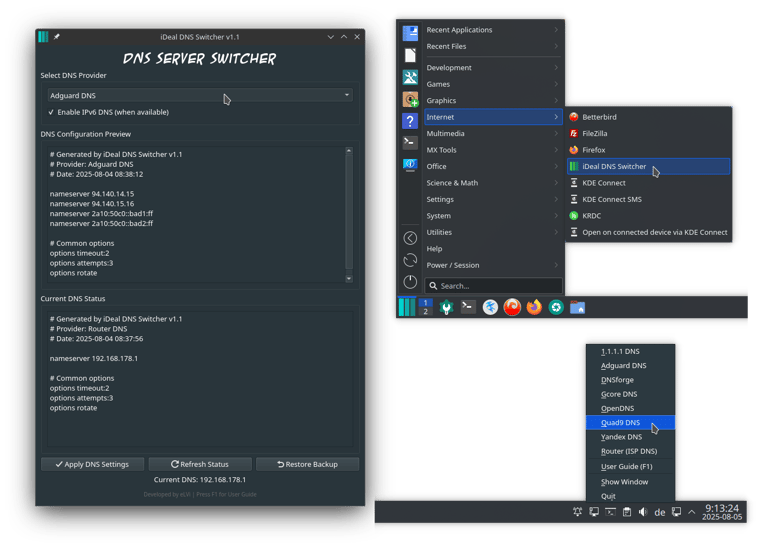The height and width of the screenshot is (548, 768).
Task: Click the DNS Configuration Preview scrollbar thumb
Action: tap(349, 212)
